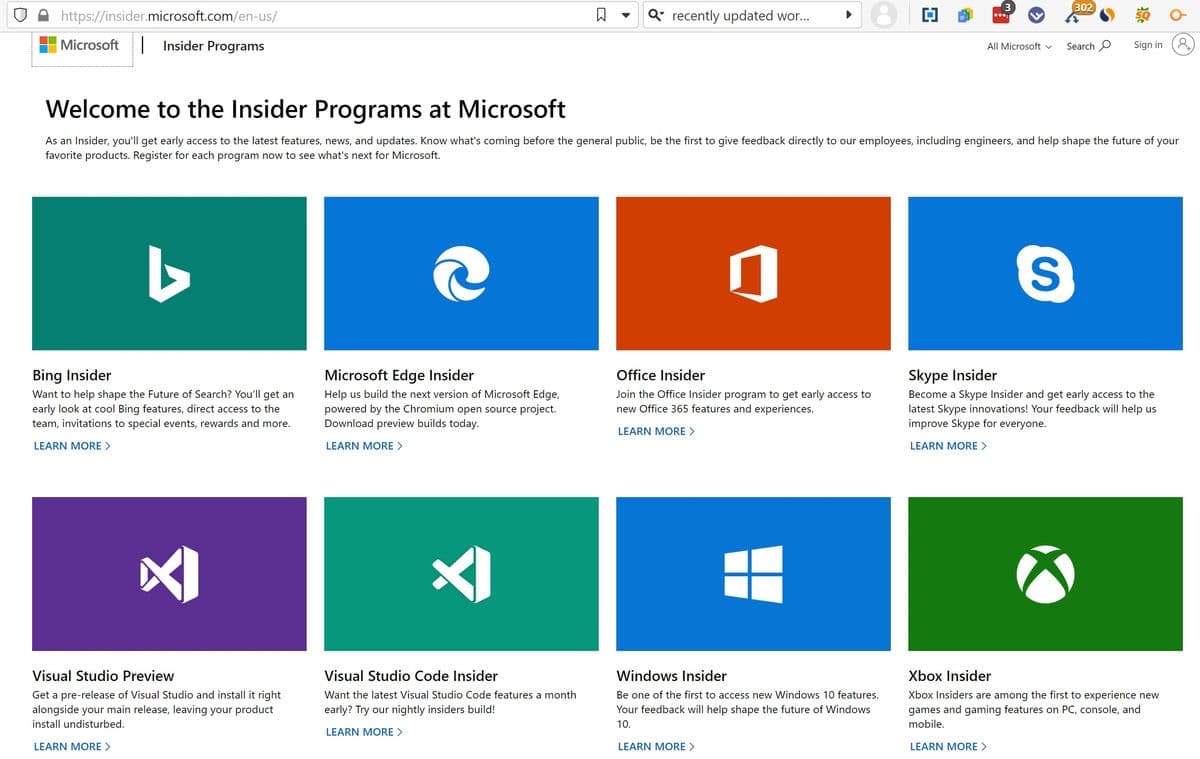Open Learn More under Visual Studio Code Insider
The height and width of the screenshot is (759, 1200).
click(364, 732)
